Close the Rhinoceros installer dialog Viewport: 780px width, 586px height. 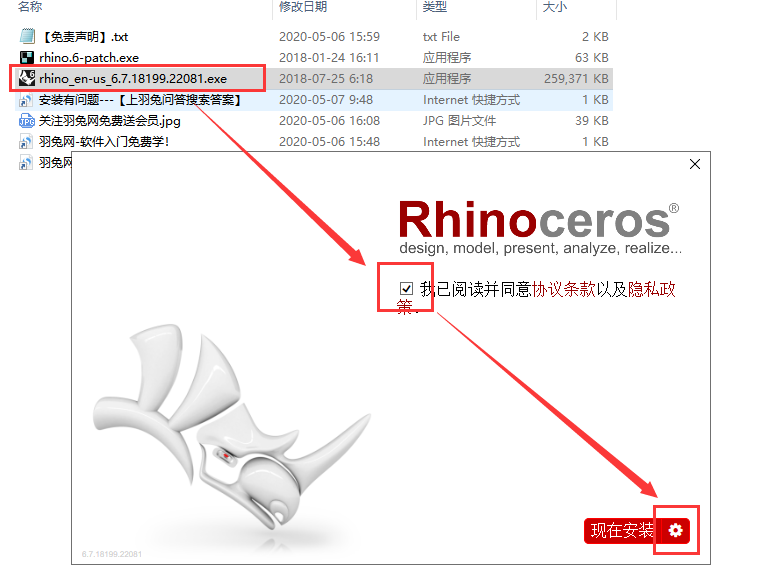695,164
